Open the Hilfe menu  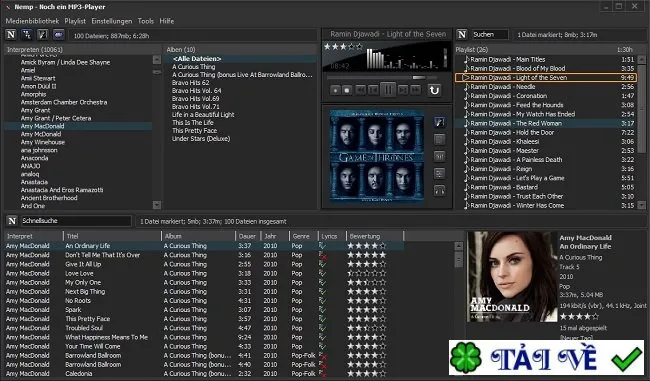point(167,21)
